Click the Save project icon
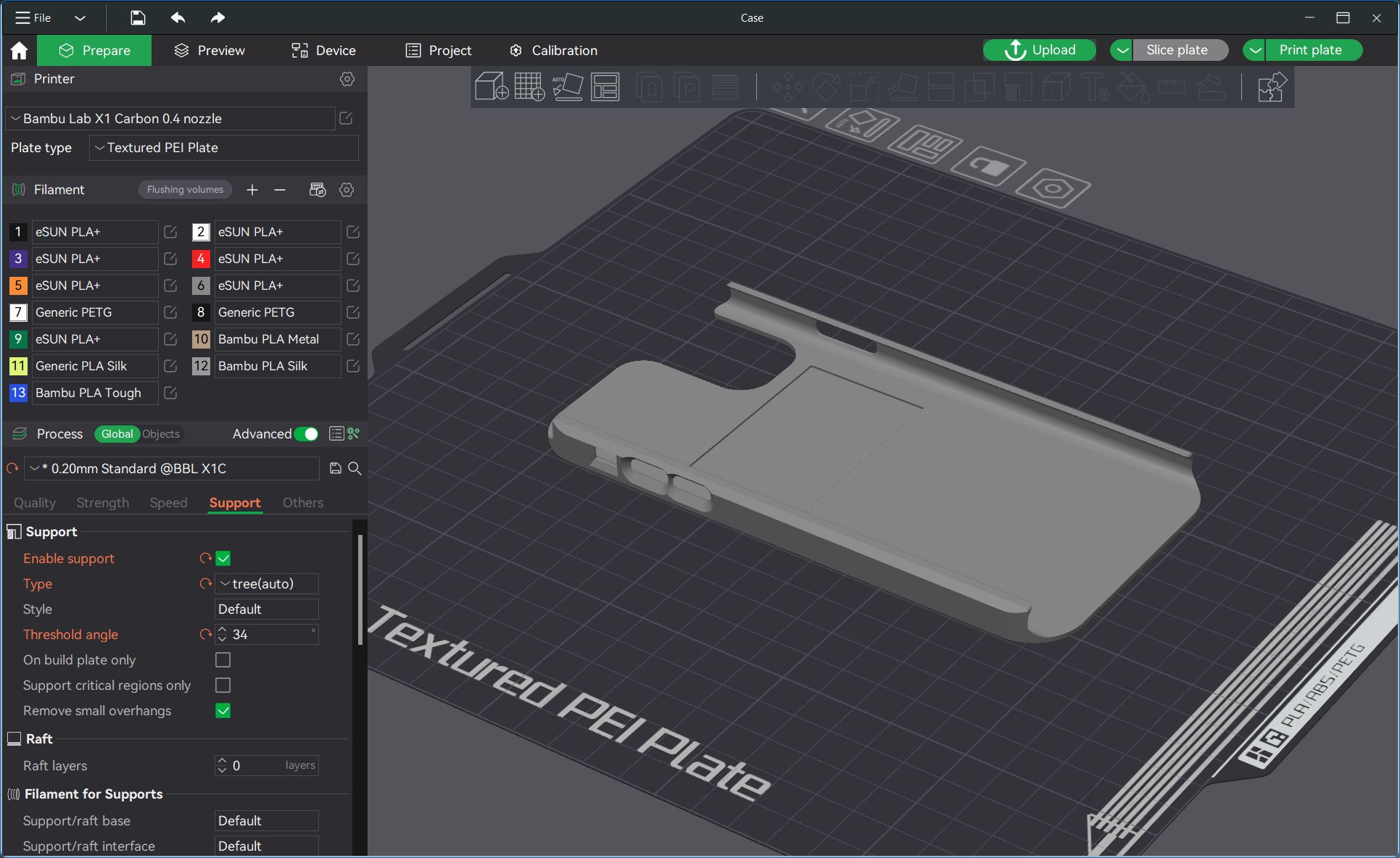This screenshot has width=1400, height=858. tap(138, 17)
